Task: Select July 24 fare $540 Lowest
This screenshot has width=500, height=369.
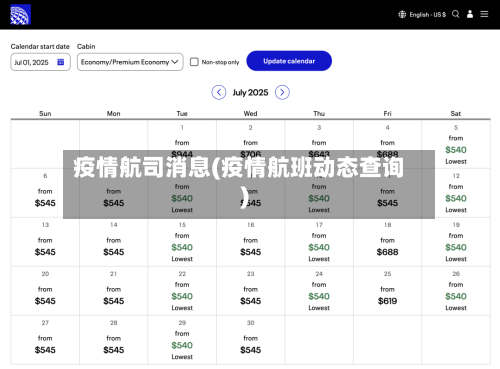Action: click(x=319, y=291)
